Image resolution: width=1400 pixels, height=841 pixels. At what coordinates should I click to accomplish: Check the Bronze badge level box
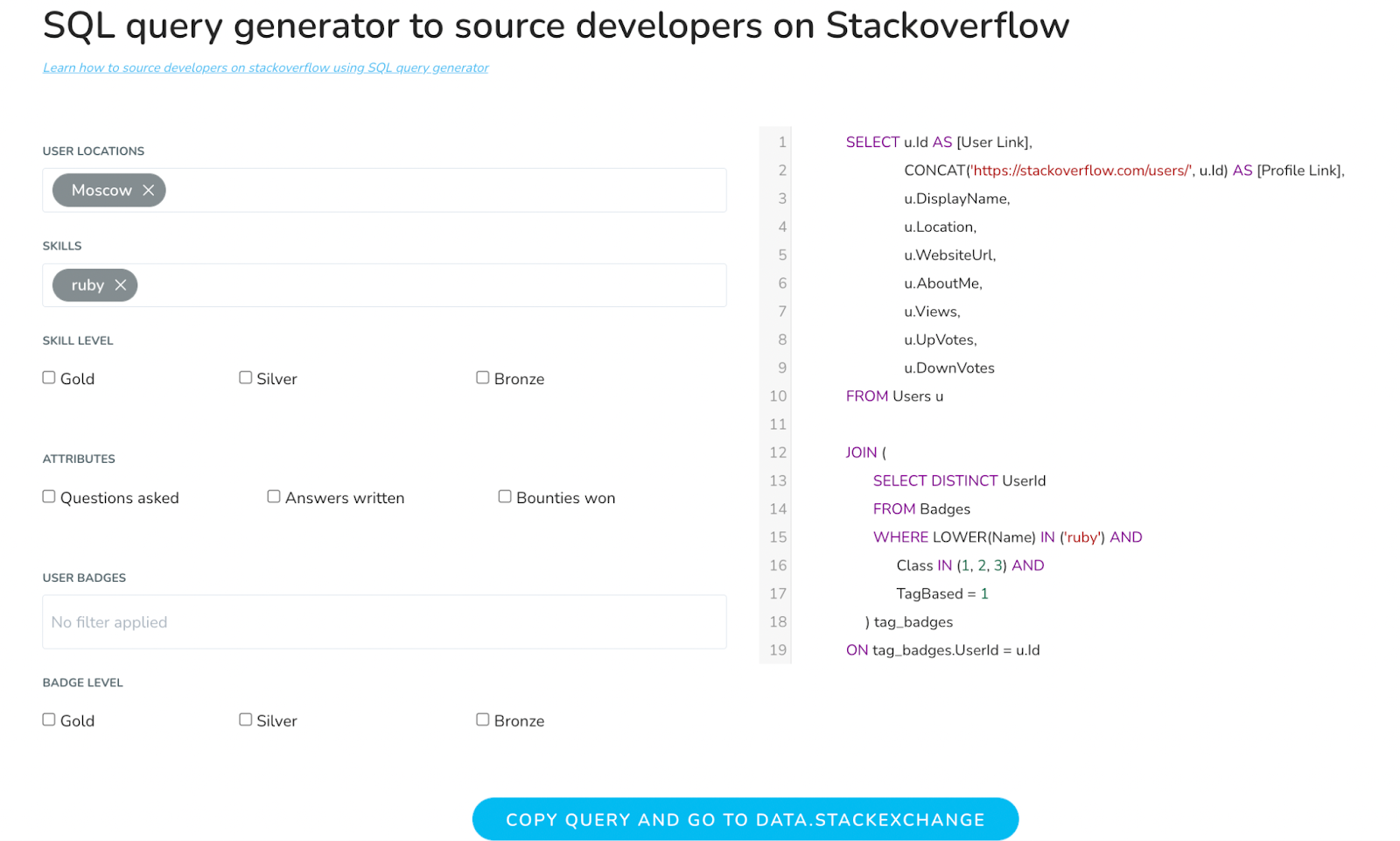tap(482, 720)
